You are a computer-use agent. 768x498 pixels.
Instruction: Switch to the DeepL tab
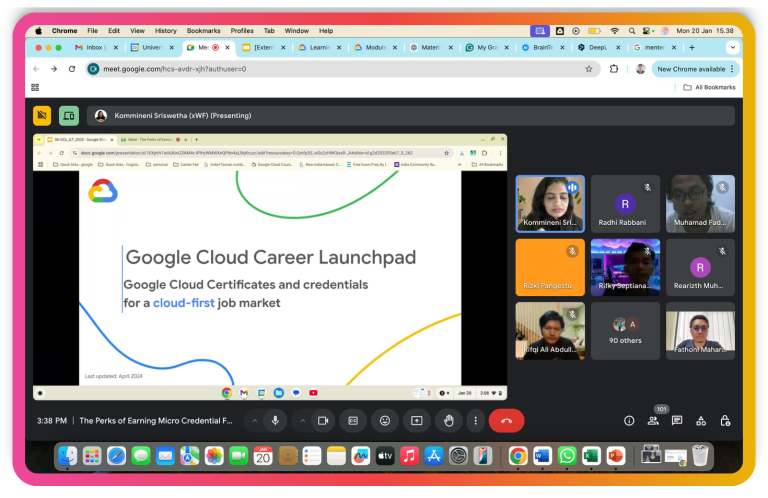[x=598, y=47]
